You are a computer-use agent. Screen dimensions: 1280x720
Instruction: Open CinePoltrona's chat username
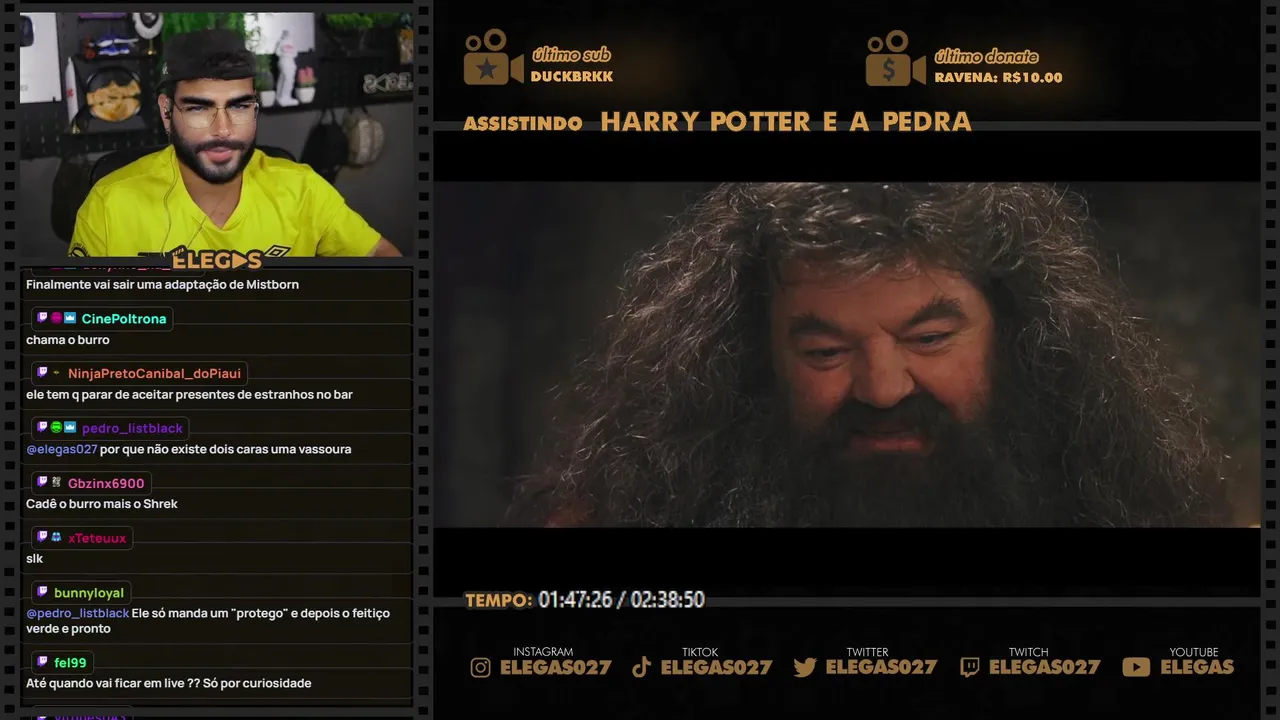pyautogui.click(x=124, y=319)
